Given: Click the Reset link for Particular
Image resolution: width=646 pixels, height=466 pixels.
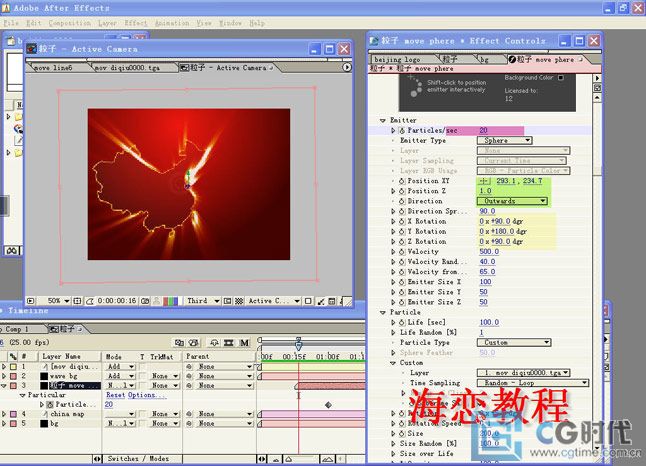Looking at the screenshot, I should tap(115, 395).
